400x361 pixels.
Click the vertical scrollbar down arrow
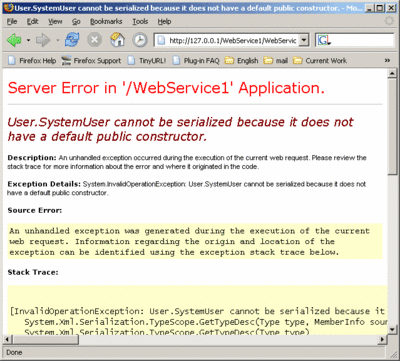point(392,330)
